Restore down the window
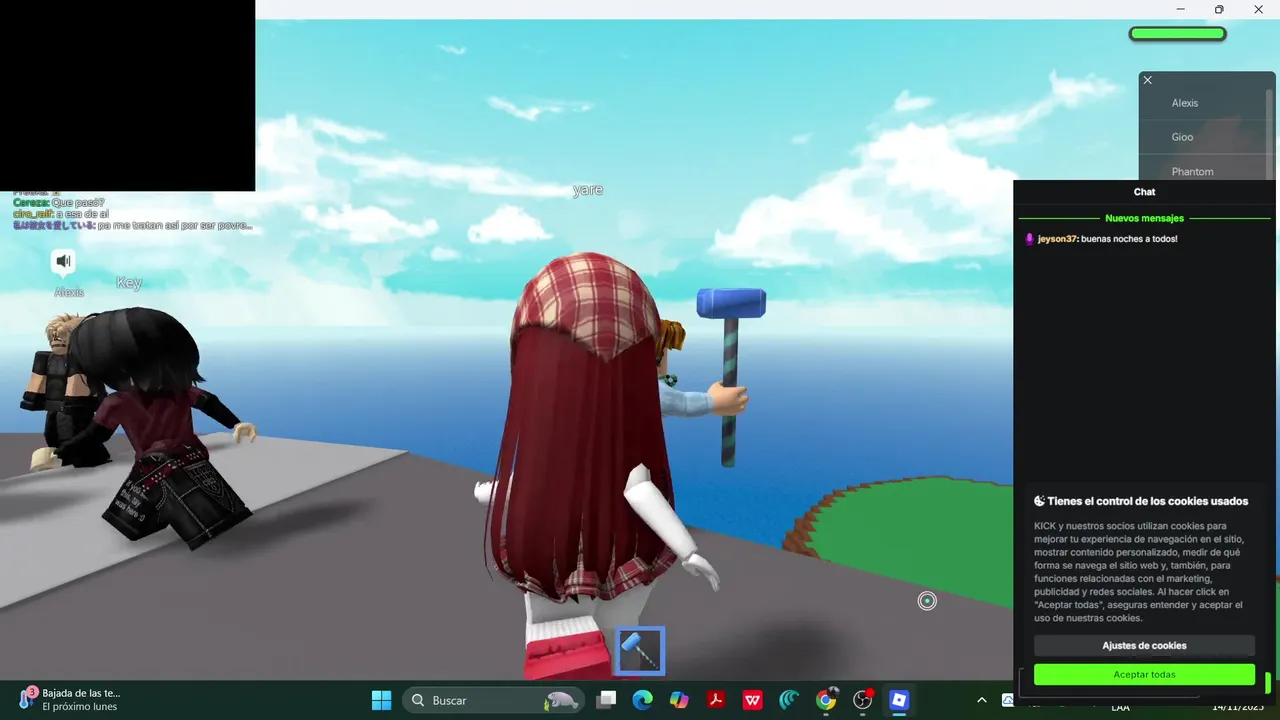The image size is (1280, 720). click(x=1219, y=10)
